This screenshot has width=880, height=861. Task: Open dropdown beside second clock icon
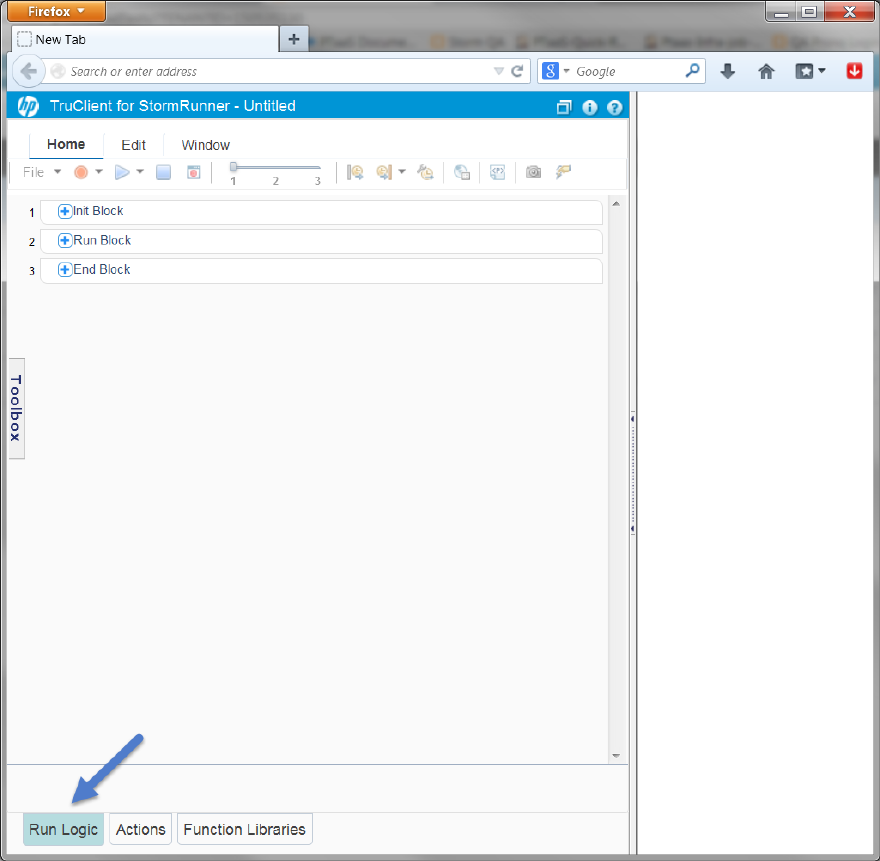(x=402, y=172)
